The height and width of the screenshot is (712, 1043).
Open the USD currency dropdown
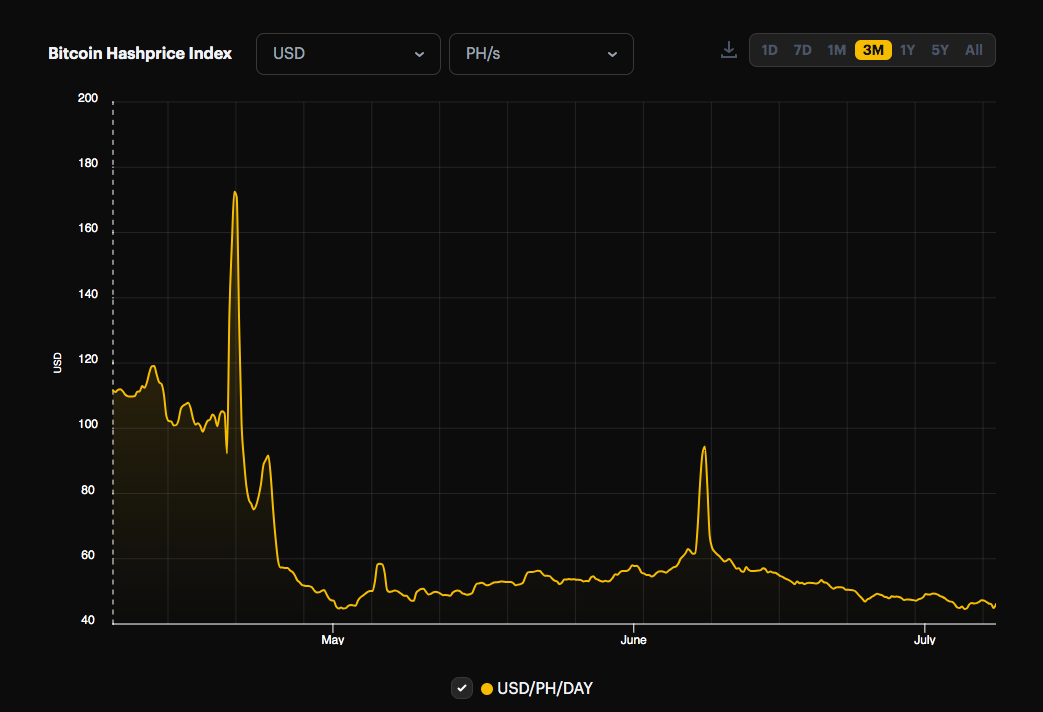pyautogui.click(x=348, y=54)
